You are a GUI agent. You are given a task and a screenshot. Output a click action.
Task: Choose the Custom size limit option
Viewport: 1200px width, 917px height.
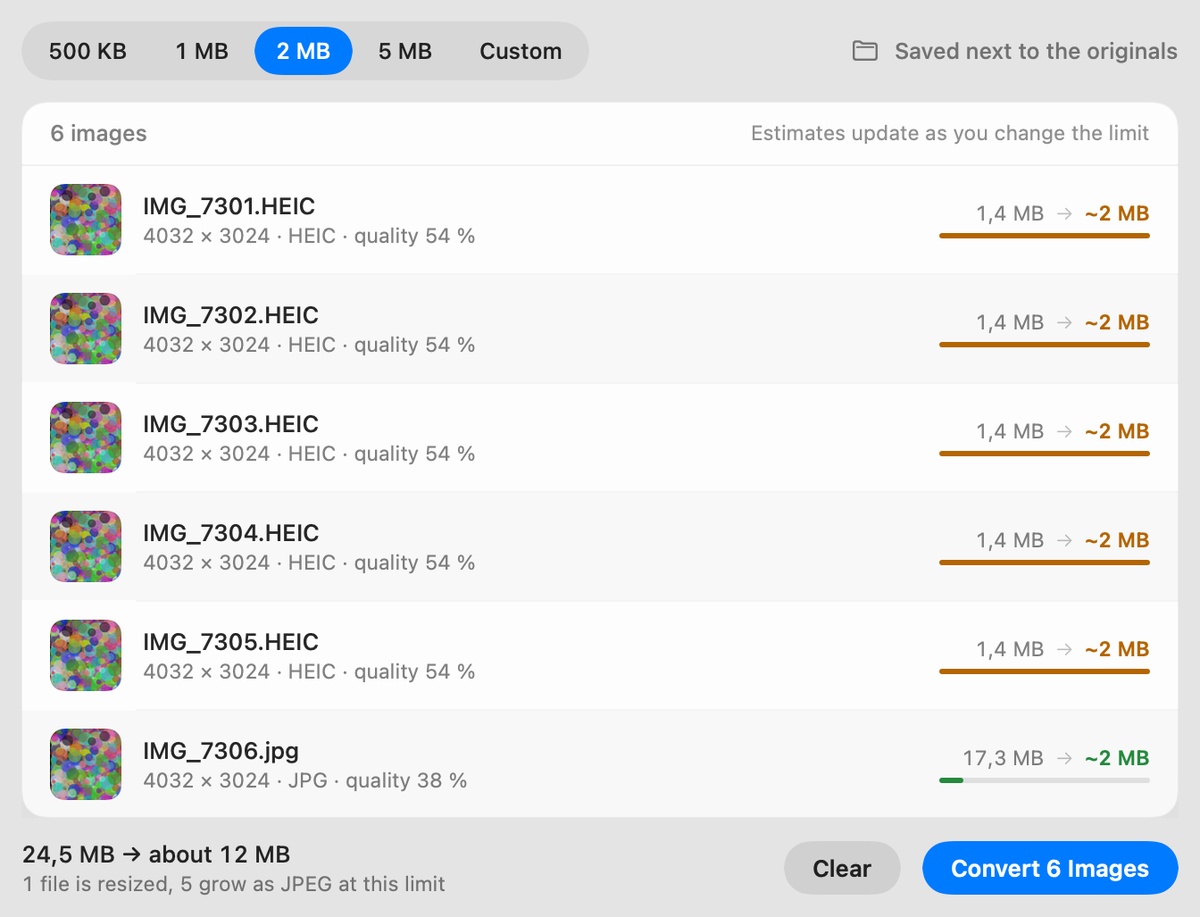pos(521,51)
